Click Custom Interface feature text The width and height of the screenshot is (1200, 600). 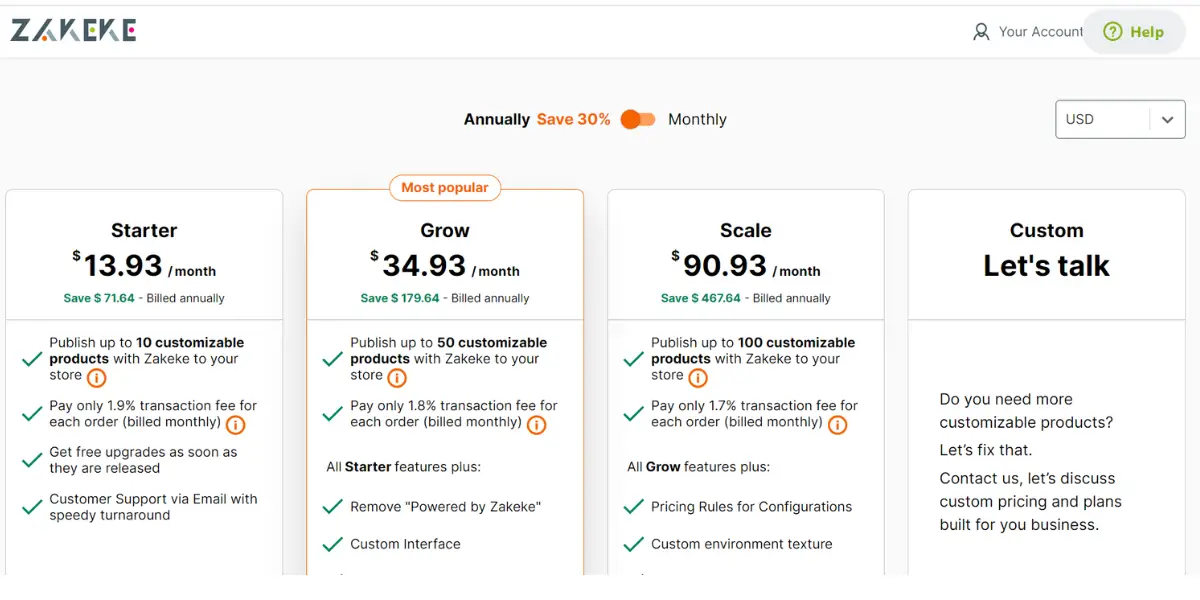405,544
